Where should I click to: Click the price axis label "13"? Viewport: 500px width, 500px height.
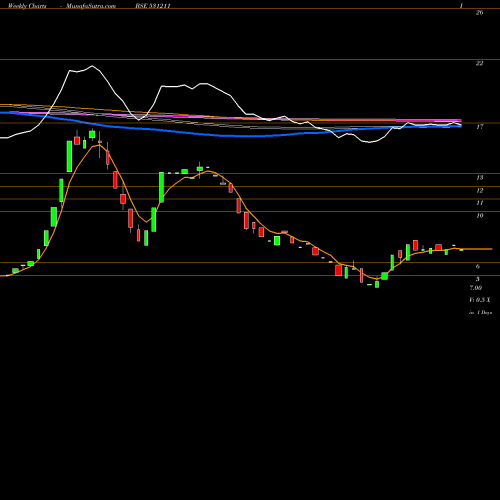click(479, 178)
